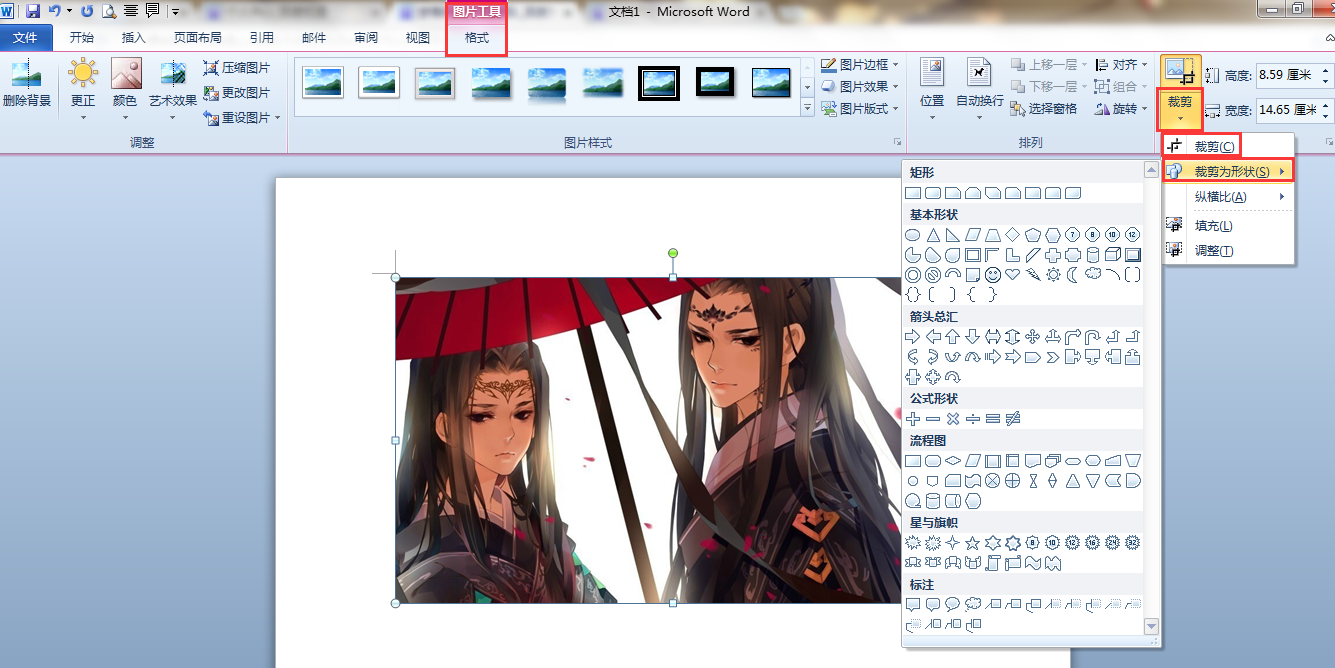Choose the sun shape
This screenshot has width=1335, height=668.
pos(1052,274)
